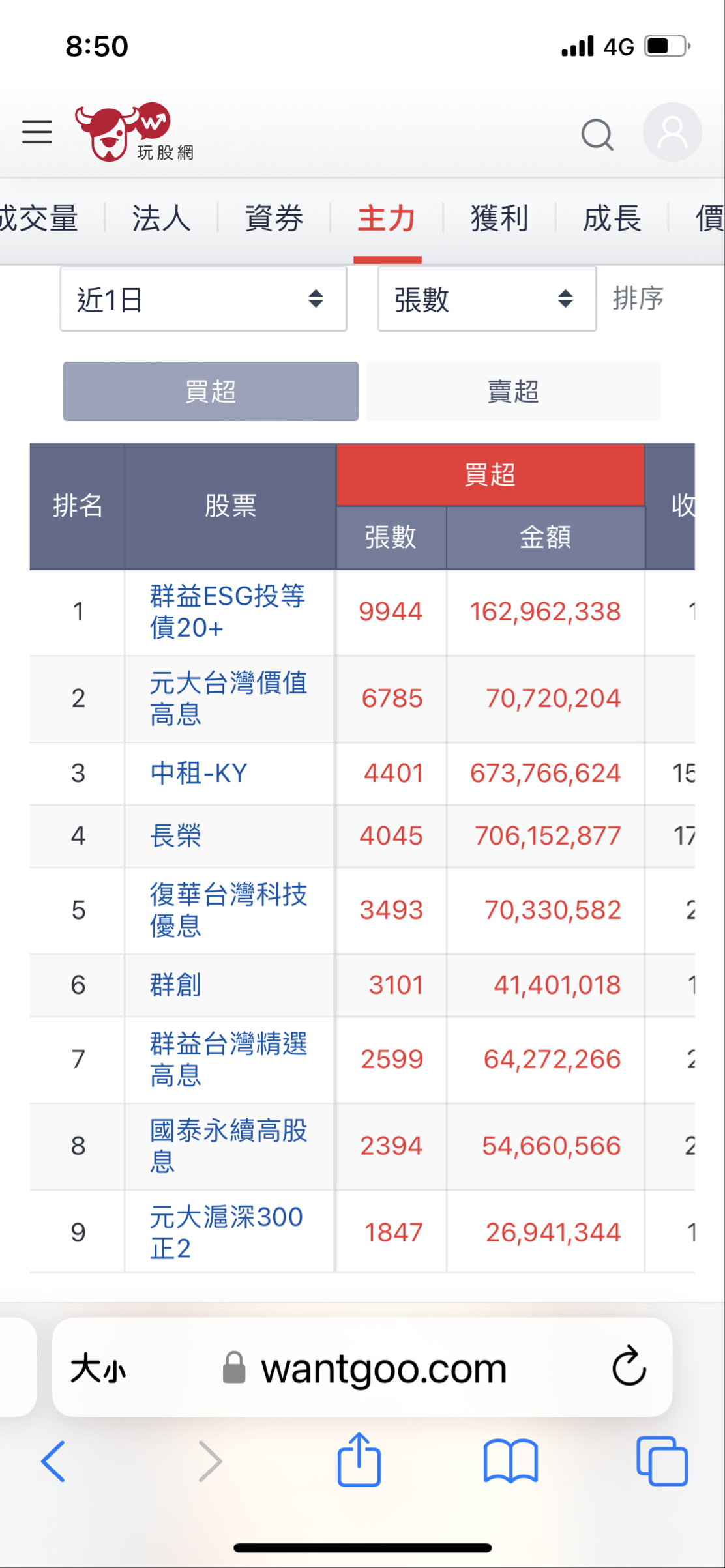Viewport: 725px width, 1568px height.
Task: Open the user profile avatar
Action: pyautogui.click(x=672, y=132)
